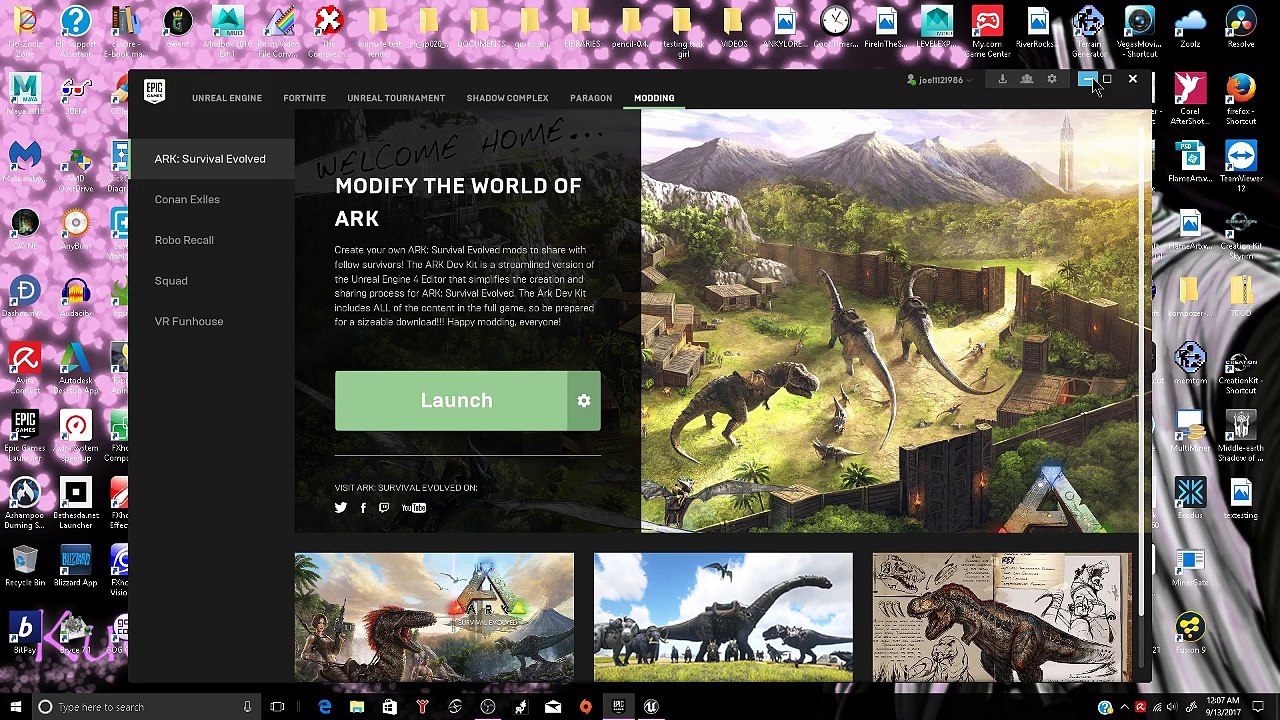Select the Epic Games Launcher taskbar icon
Image resolution: width=1280 pixels, height=720 pixels.
click(618, 707)
